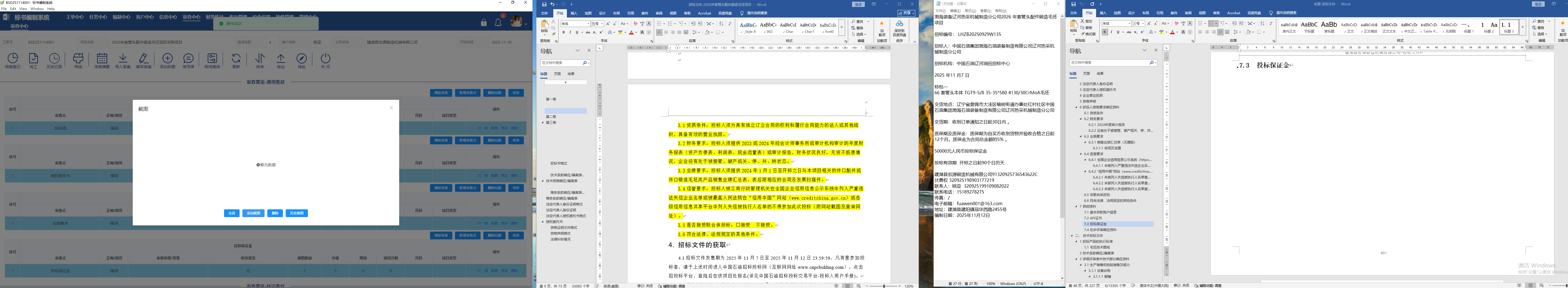This screenshot has height=288, width=1568.
Task: Open 历史记录 from the toolbar
Action: [x=54, y=60]
